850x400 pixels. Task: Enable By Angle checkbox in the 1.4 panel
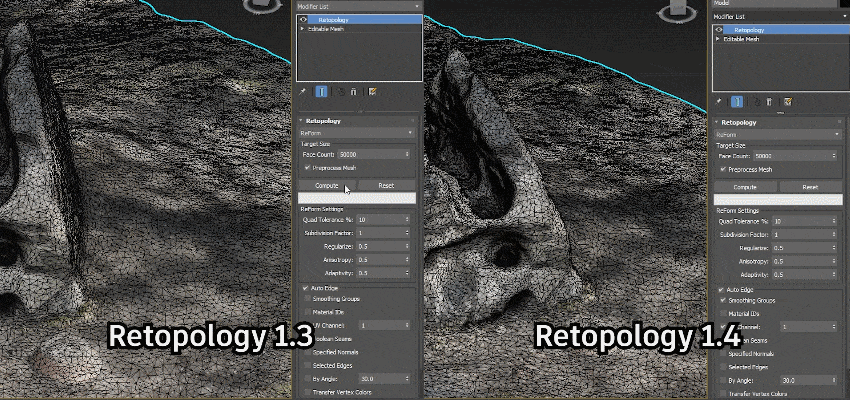point(724,380)
